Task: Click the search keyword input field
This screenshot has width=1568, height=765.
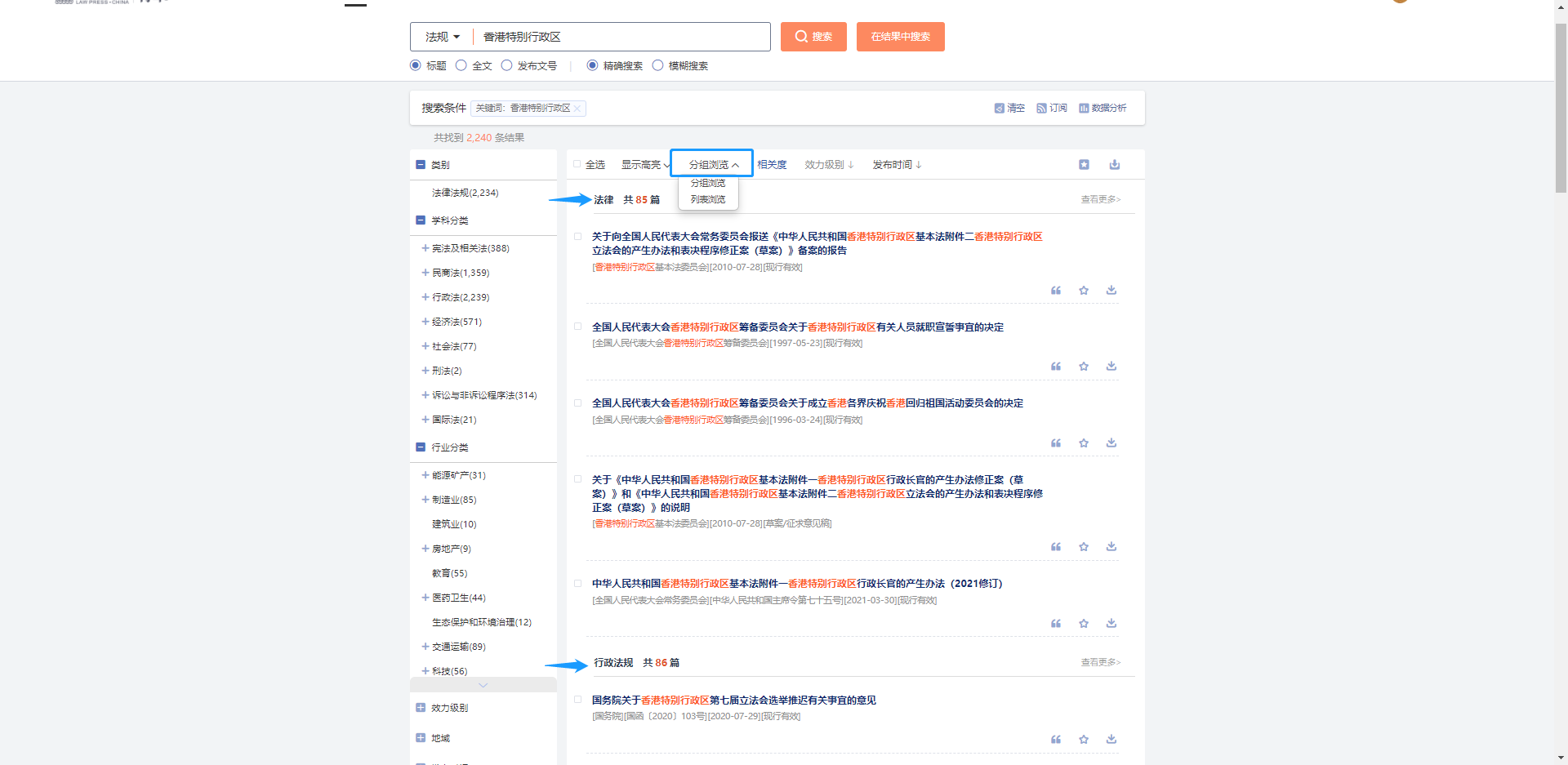Action: point(621,37)
